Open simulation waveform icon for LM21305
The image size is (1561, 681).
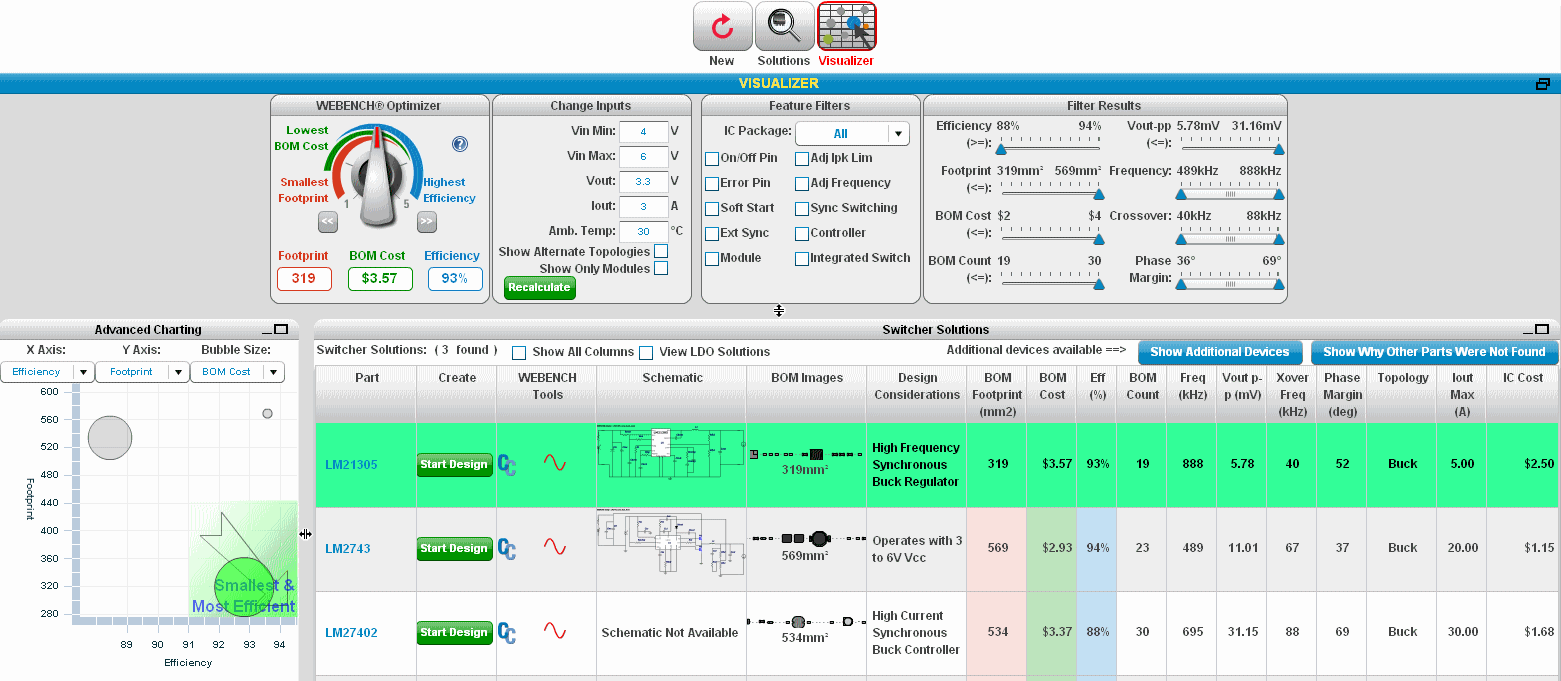point(554,464)
